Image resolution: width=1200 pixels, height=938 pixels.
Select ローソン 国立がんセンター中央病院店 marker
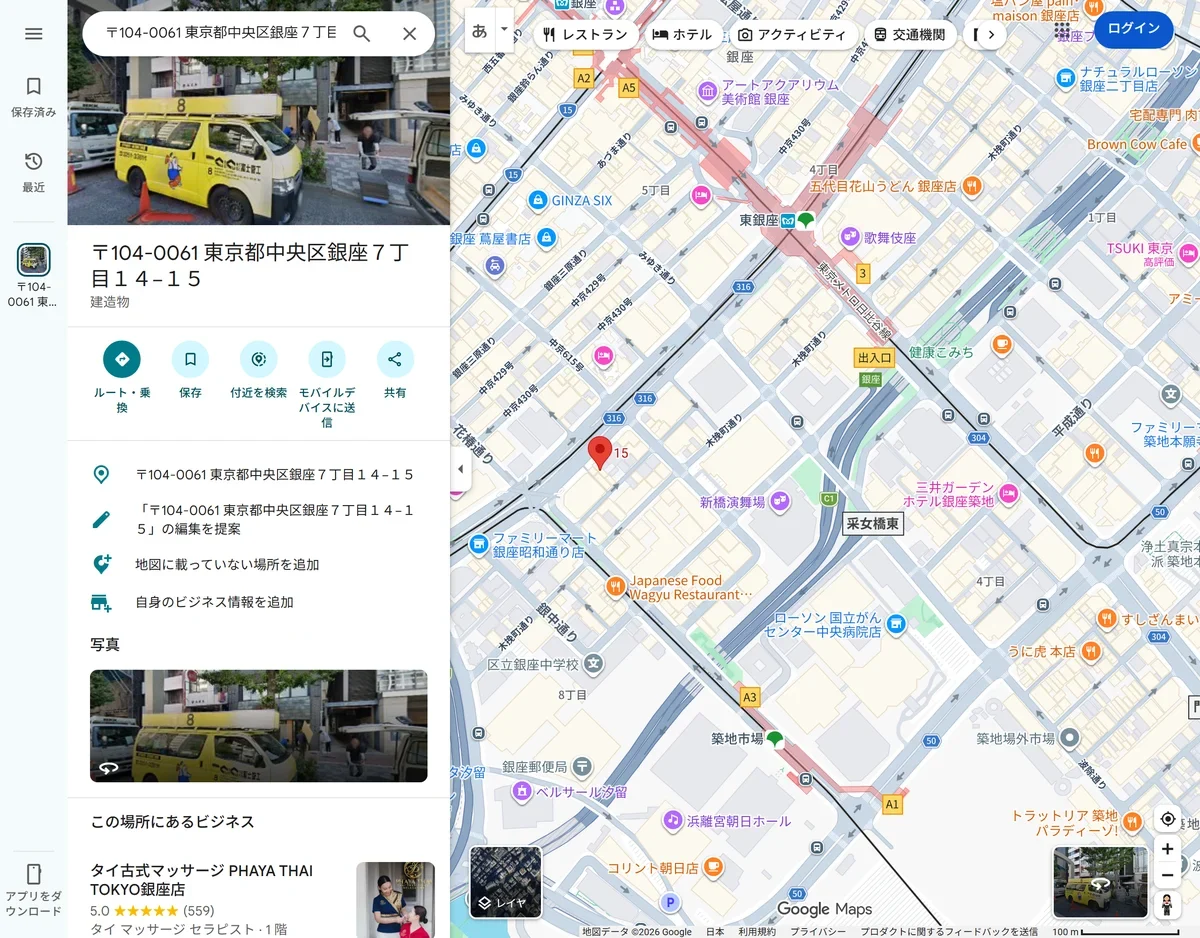(x=895, y=624)
